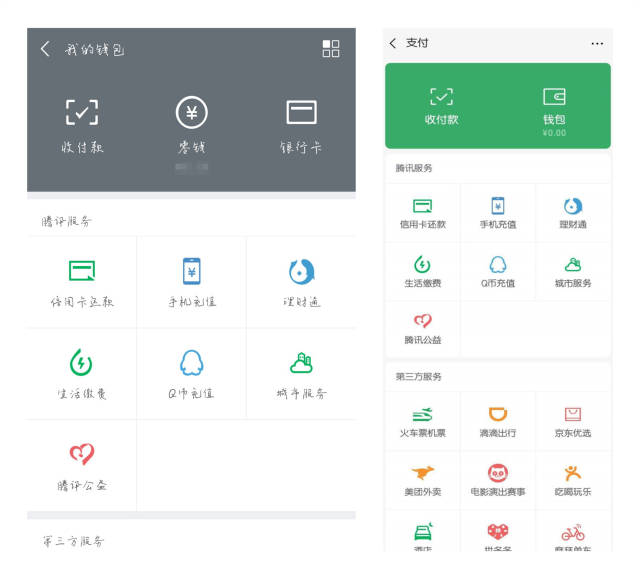
Task: Select 手机充值 in the 我的钱包 screen
Action: coord(191,283)
